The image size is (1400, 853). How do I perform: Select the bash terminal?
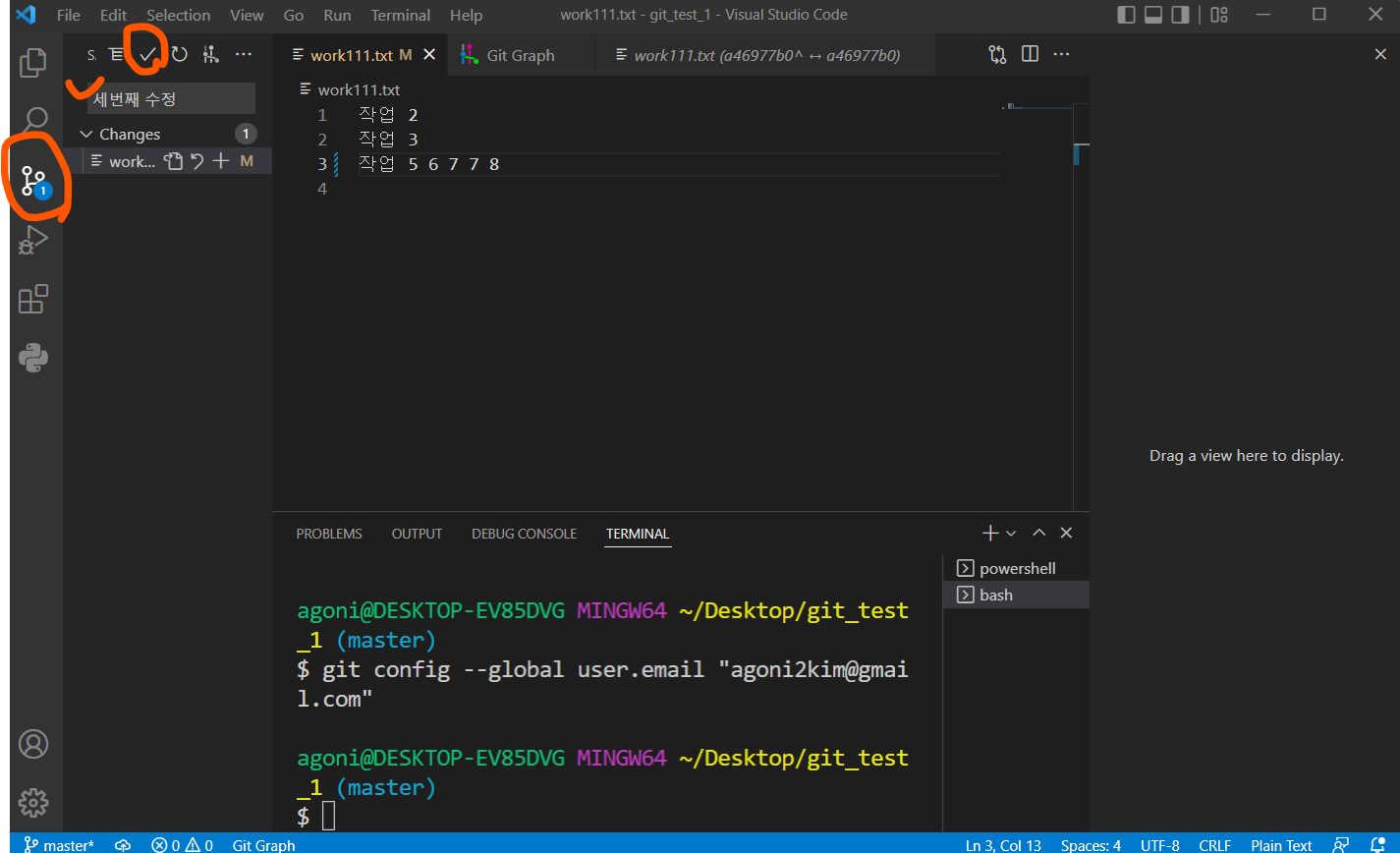(x=1016, y=595)
